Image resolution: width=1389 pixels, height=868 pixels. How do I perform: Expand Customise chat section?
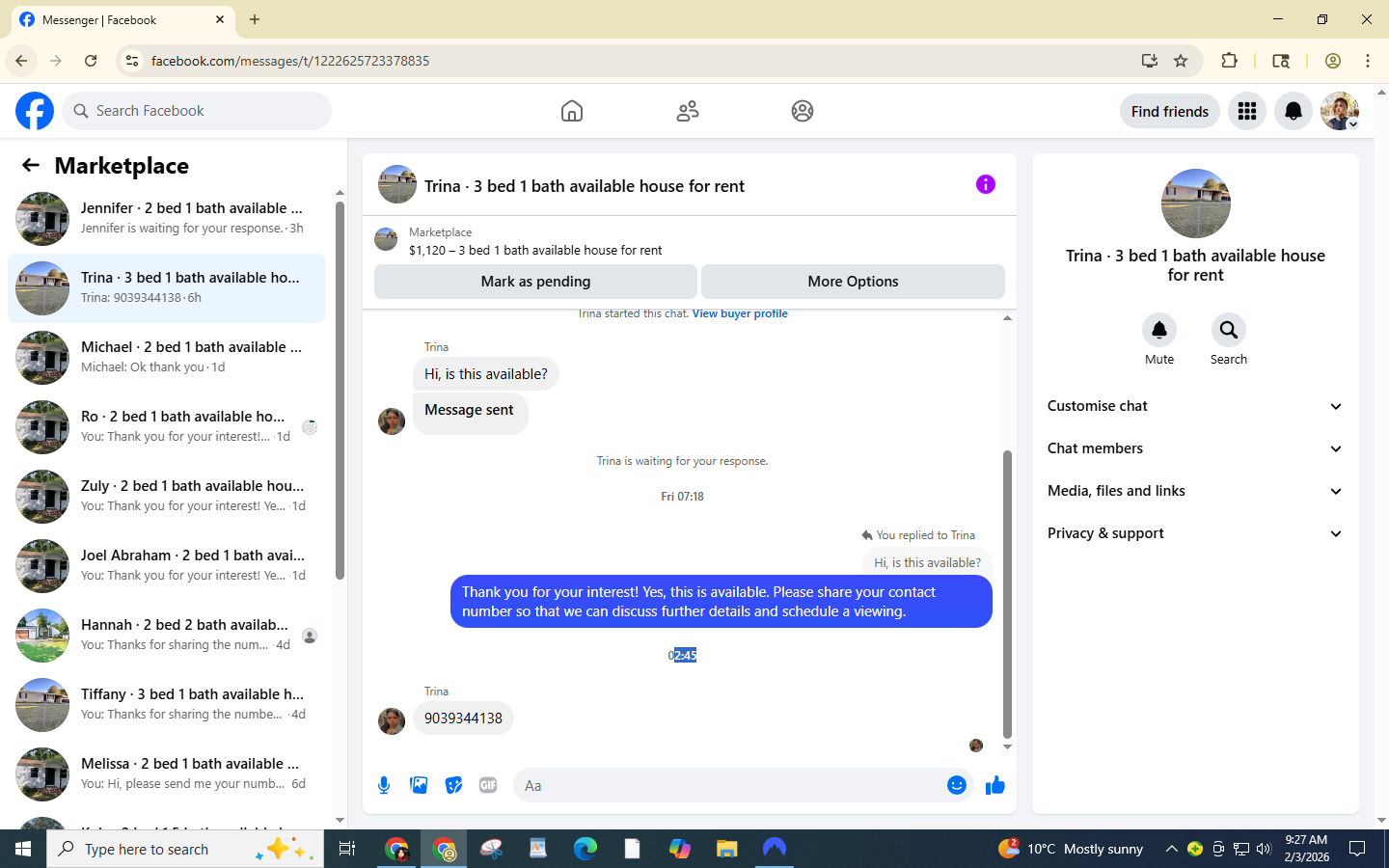click(1195, 406)
